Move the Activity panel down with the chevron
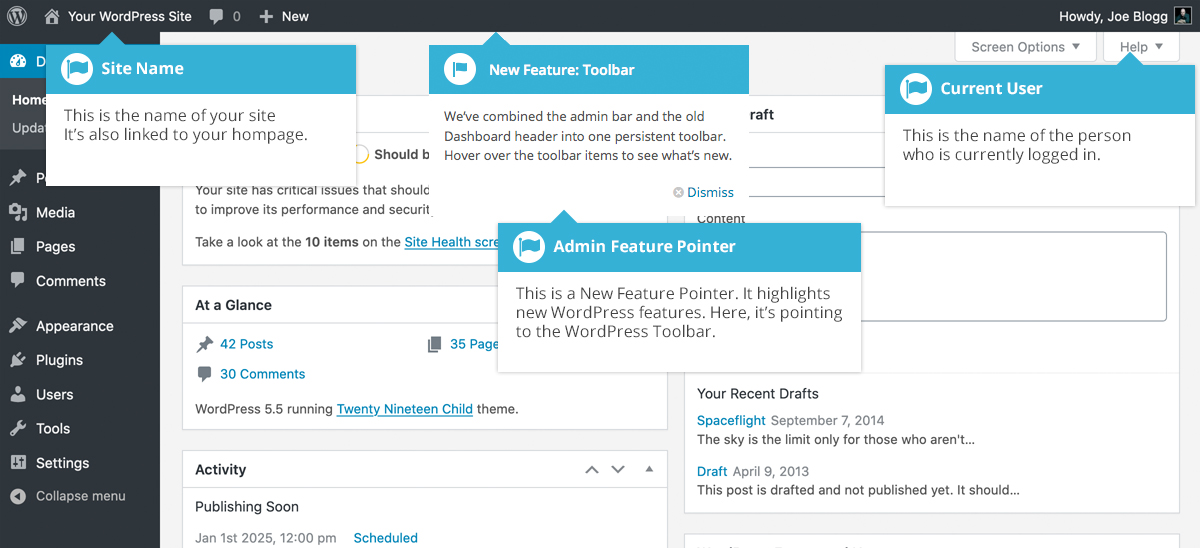Image resolution: width=1200 pixels, height=548 pixels. point(618,469)
